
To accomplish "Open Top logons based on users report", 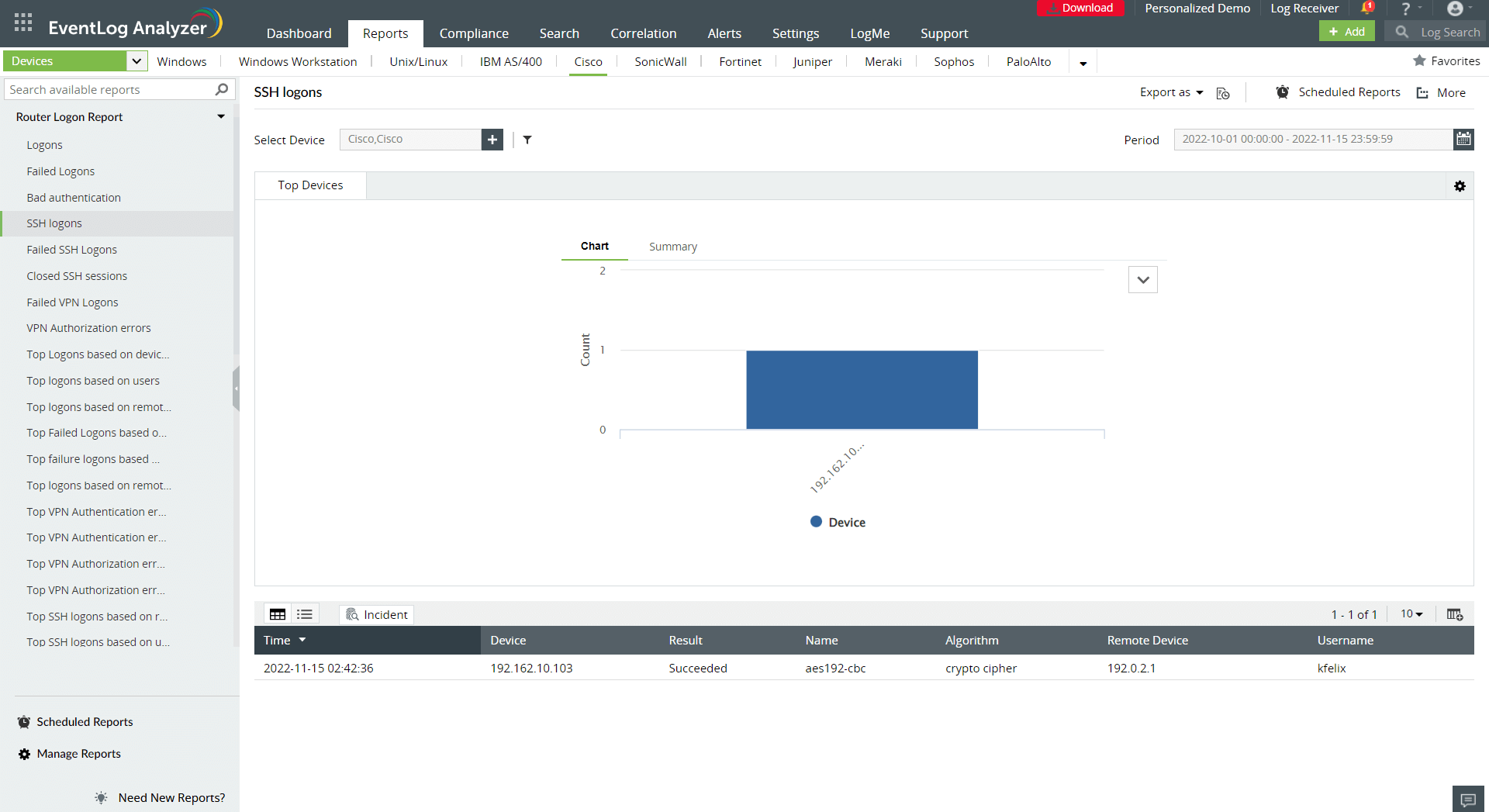I will pyautogui.click(x=93, y=381).
